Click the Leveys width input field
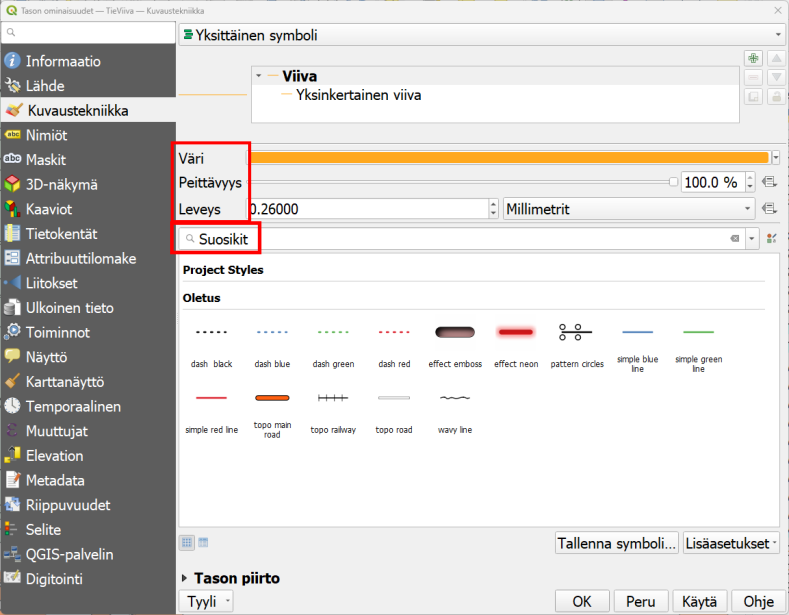Screen dimensions: 789x615 (x=367, y=209)
